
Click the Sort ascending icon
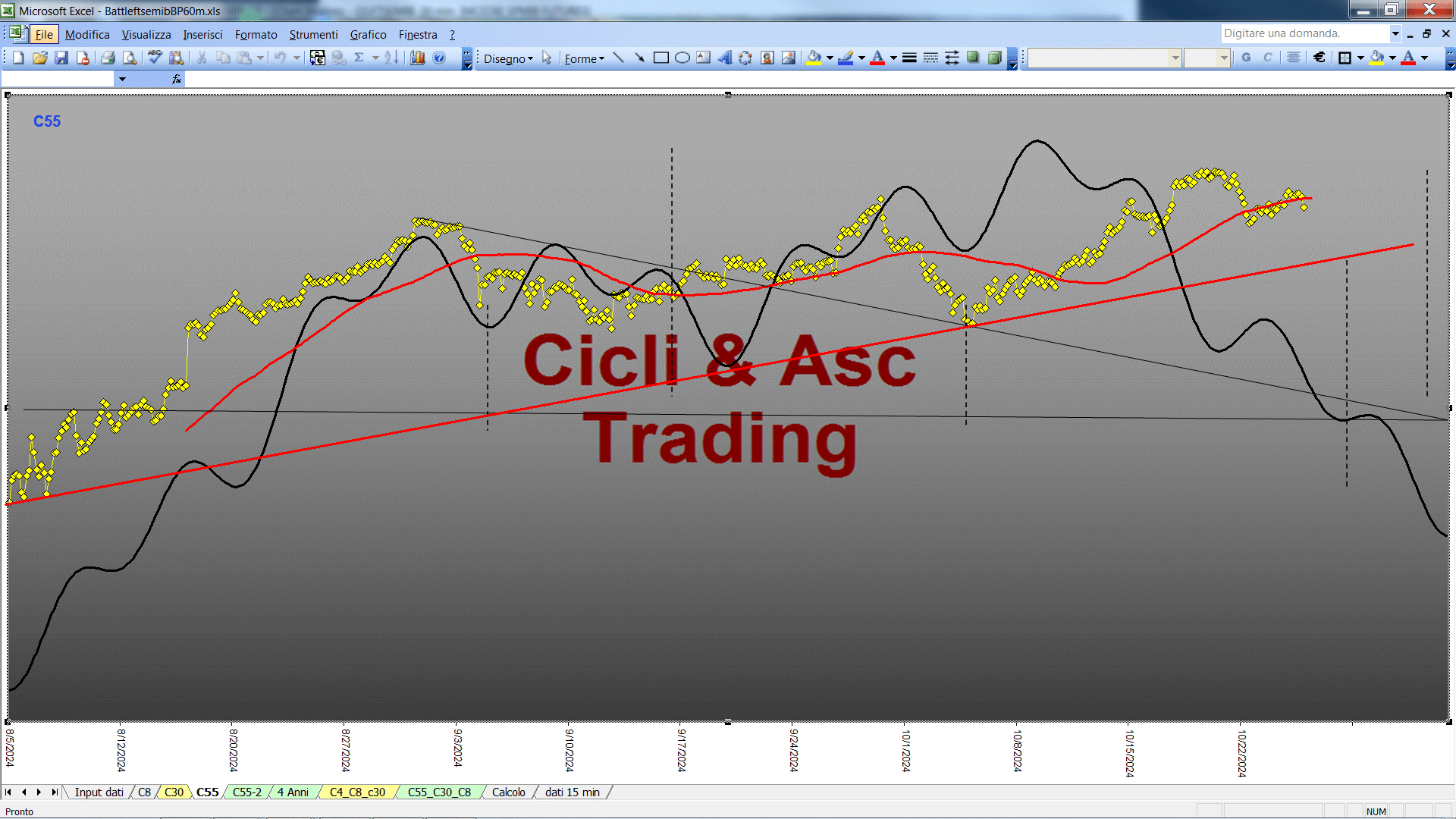(x=391, y=58)
